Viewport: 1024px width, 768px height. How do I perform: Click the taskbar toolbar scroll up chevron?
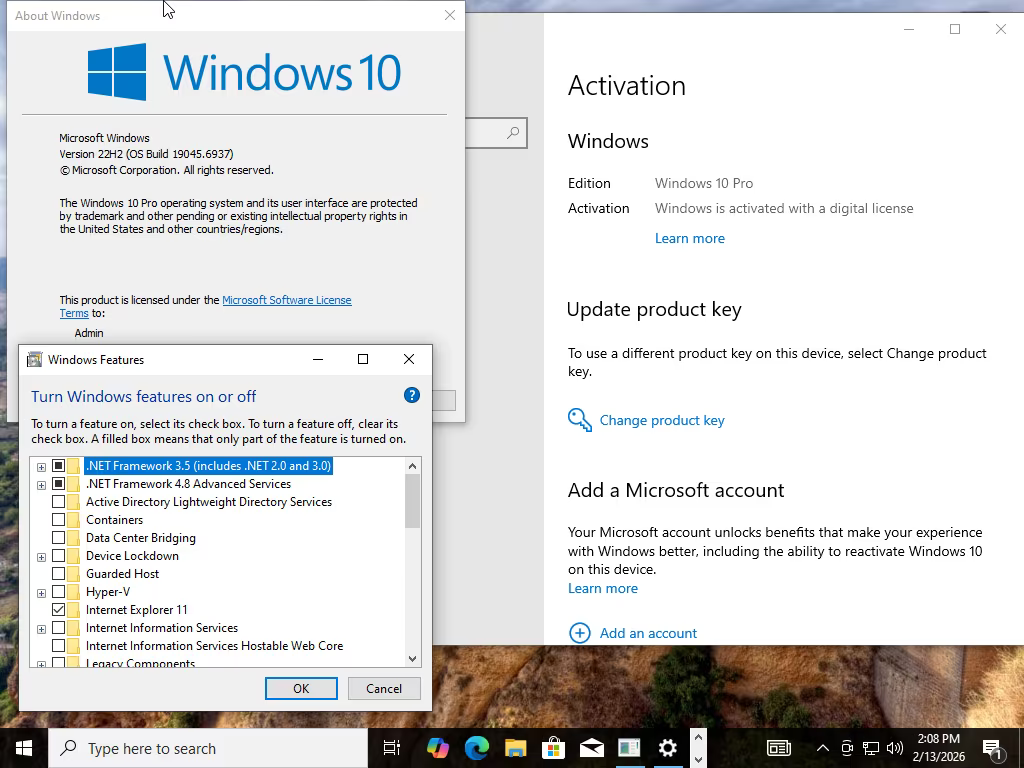[x=698, y=738]
